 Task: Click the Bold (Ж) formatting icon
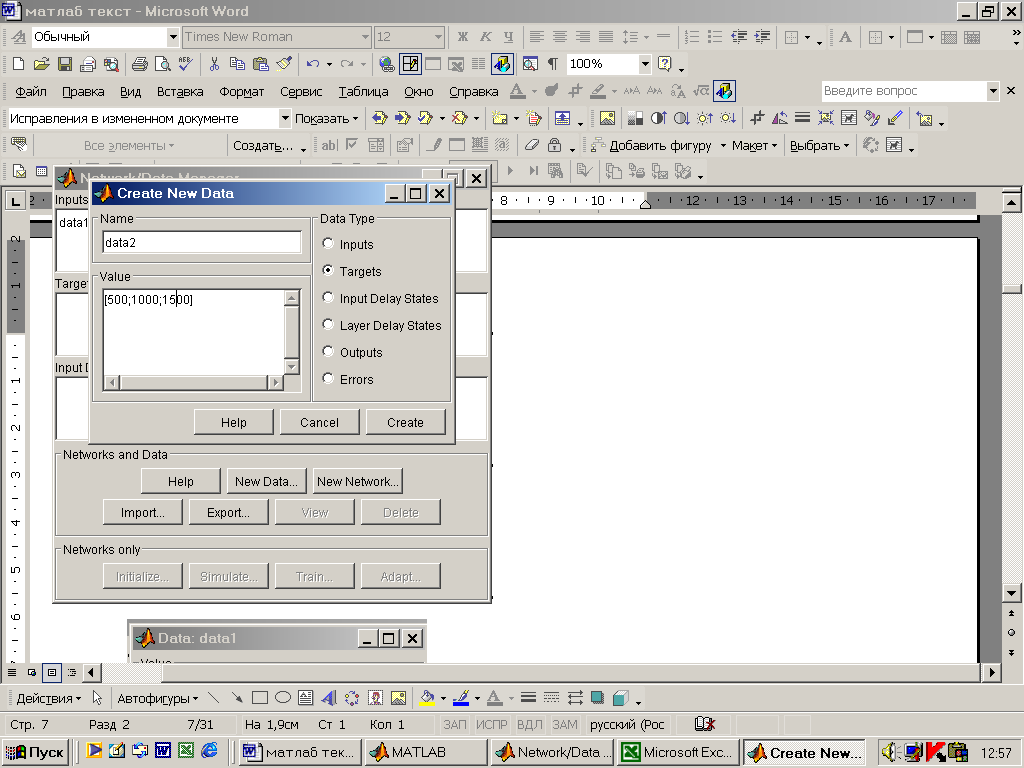click(462, 37)
